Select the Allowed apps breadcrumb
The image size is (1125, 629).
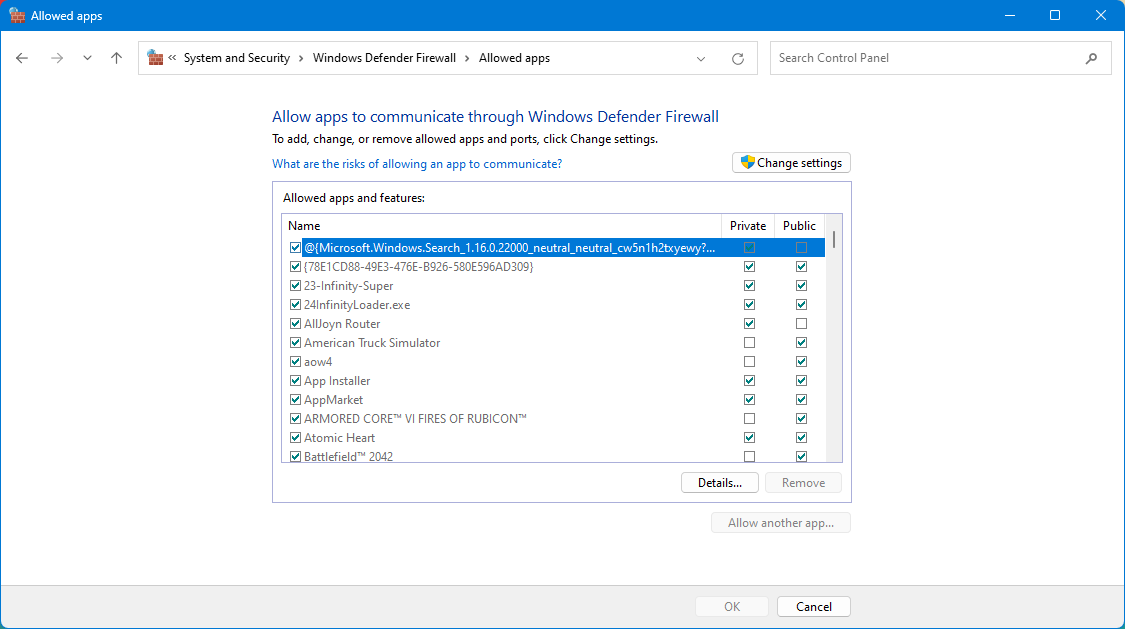[514, 58]
